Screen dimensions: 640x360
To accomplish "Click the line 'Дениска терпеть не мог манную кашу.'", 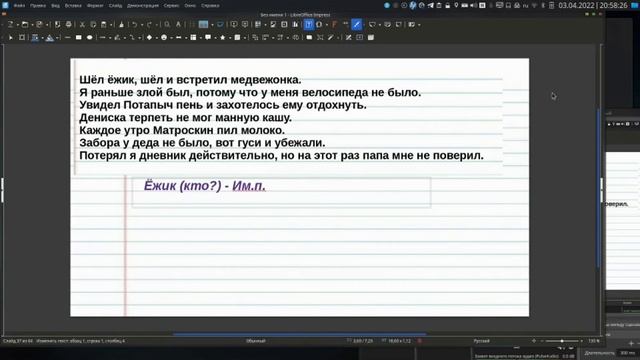I will tap(185, 118).
